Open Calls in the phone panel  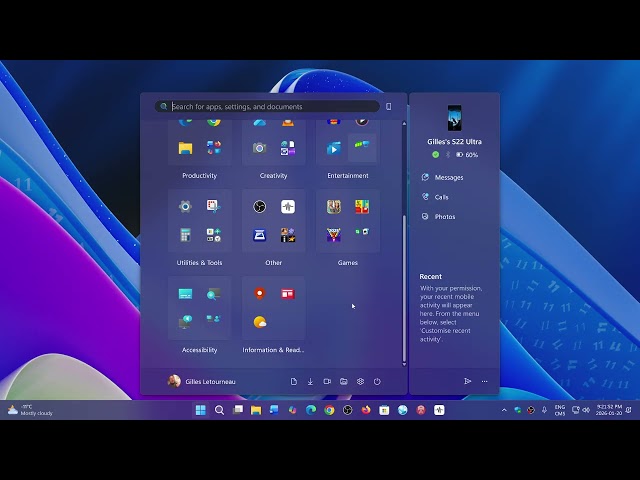[x=436, y=197]
